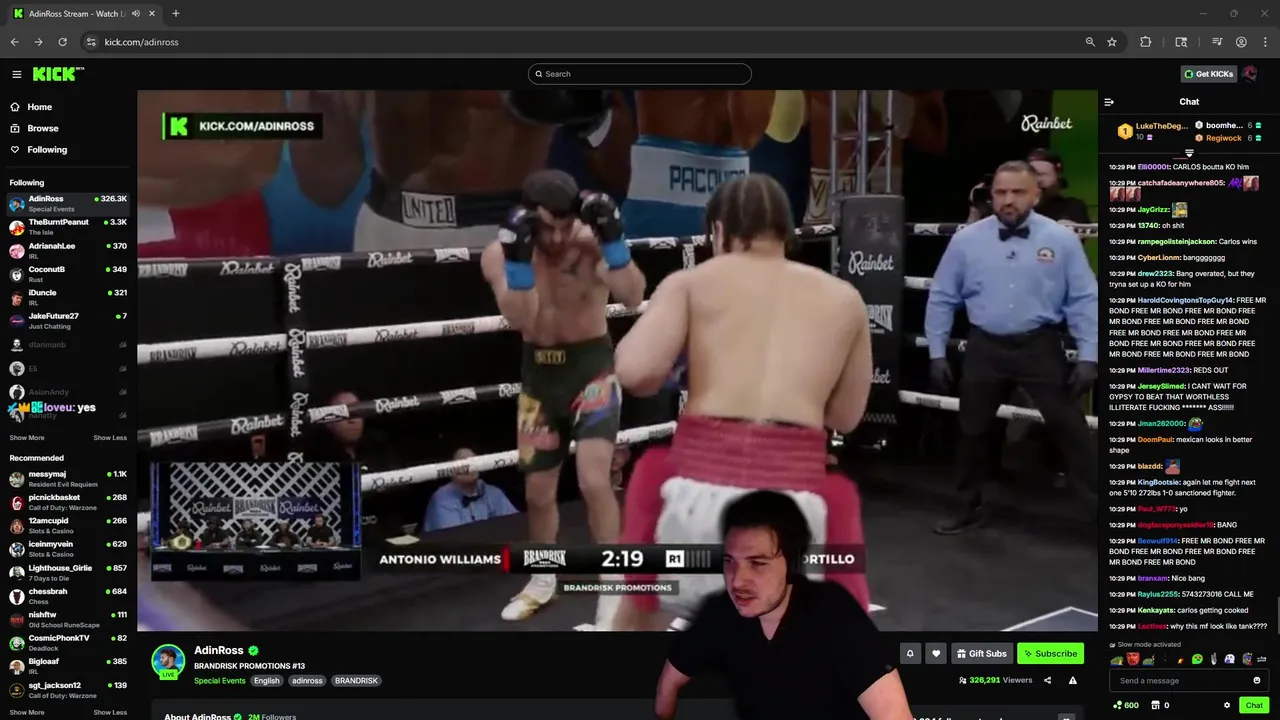Open Browse in sidebar

pos(43,128)
